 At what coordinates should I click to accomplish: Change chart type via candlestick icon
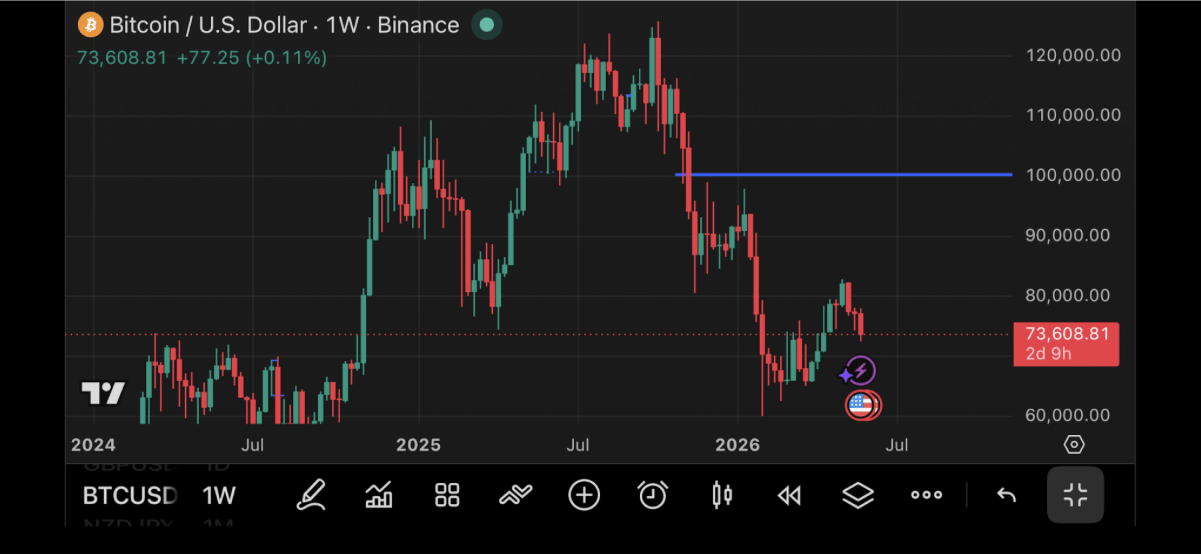pyautogui.click(x=722, y=494)
